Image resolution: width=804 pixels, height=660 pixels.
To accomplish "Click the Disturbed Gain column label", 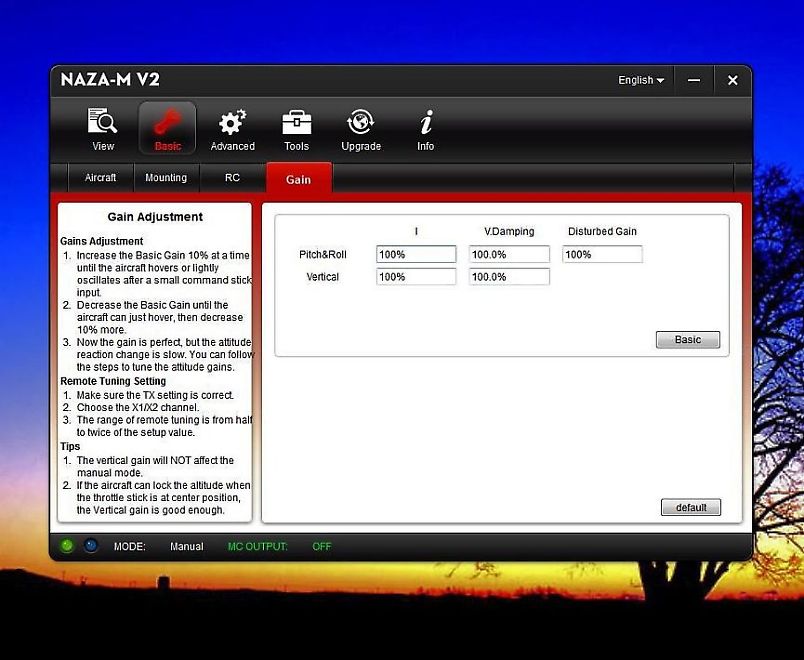I will point(602,231).
